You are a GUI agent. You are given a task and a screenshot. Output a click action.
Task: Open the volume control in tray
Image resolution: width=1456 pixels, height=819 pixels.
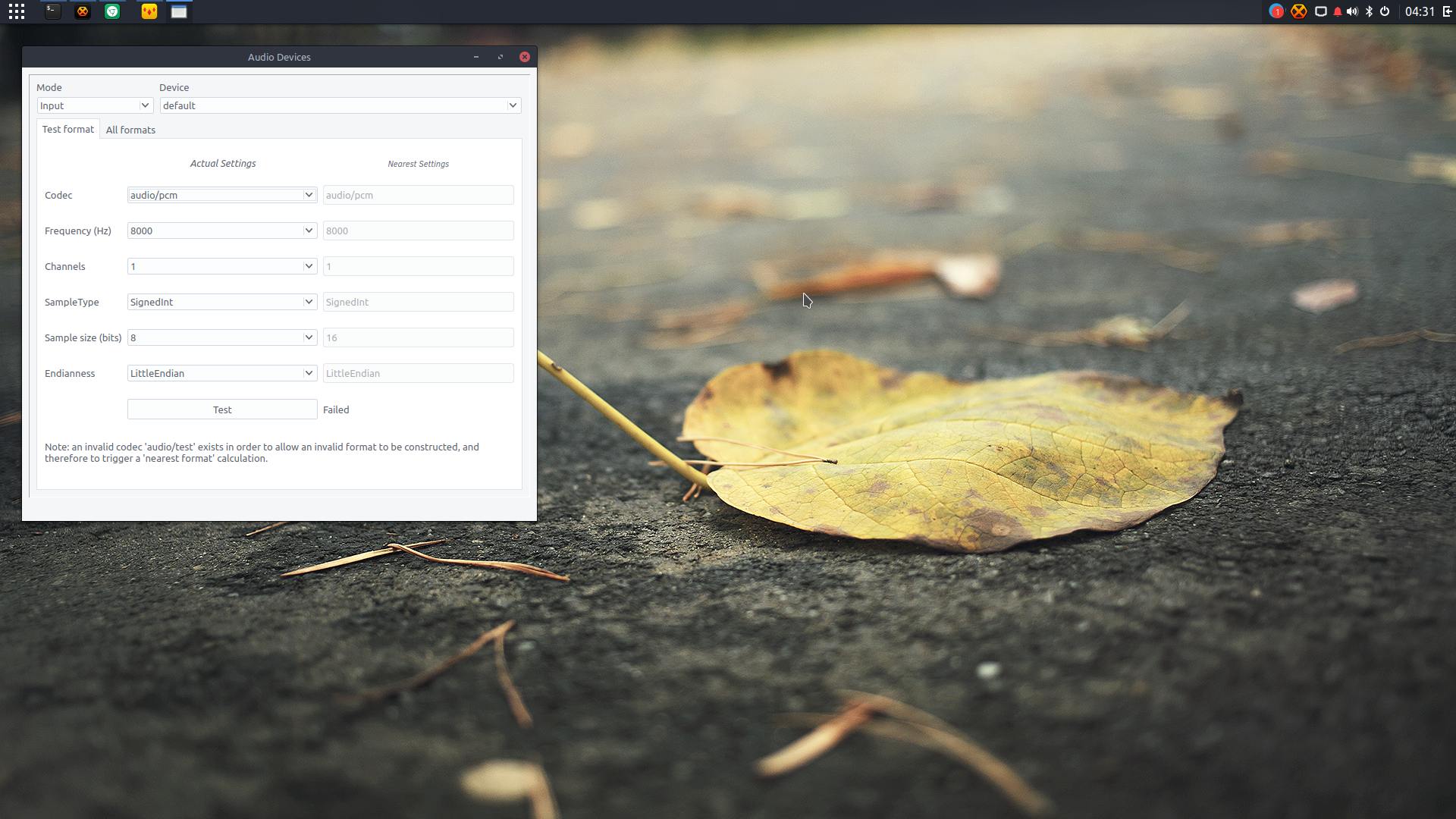point(1352,11)
